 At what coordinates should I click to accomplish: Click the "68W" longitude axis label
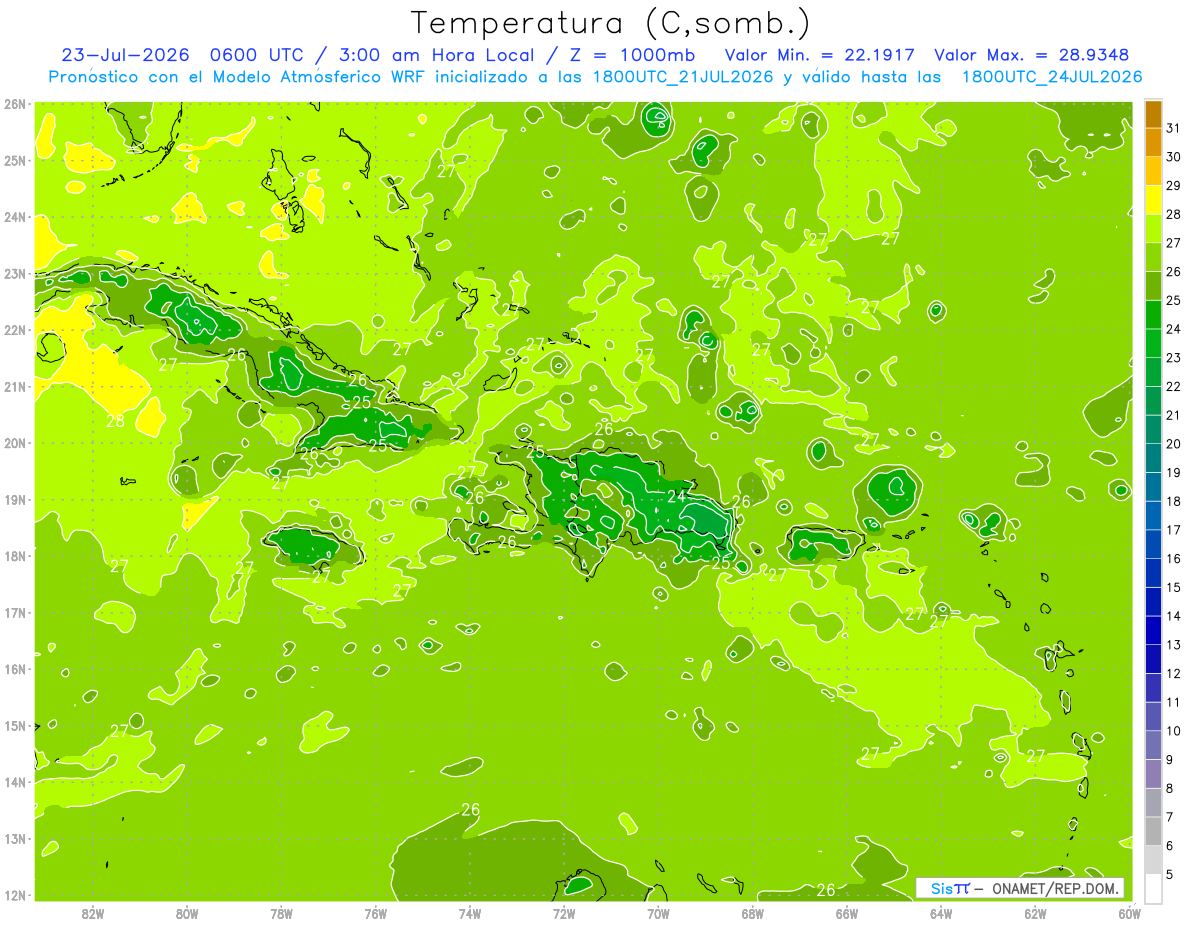[753, 913]
